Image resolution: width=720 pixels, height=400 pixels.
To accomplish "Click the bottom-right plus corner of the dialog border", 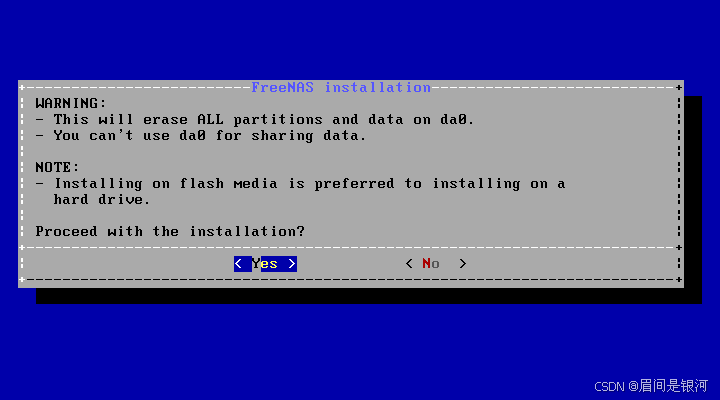I will [679, 279].
